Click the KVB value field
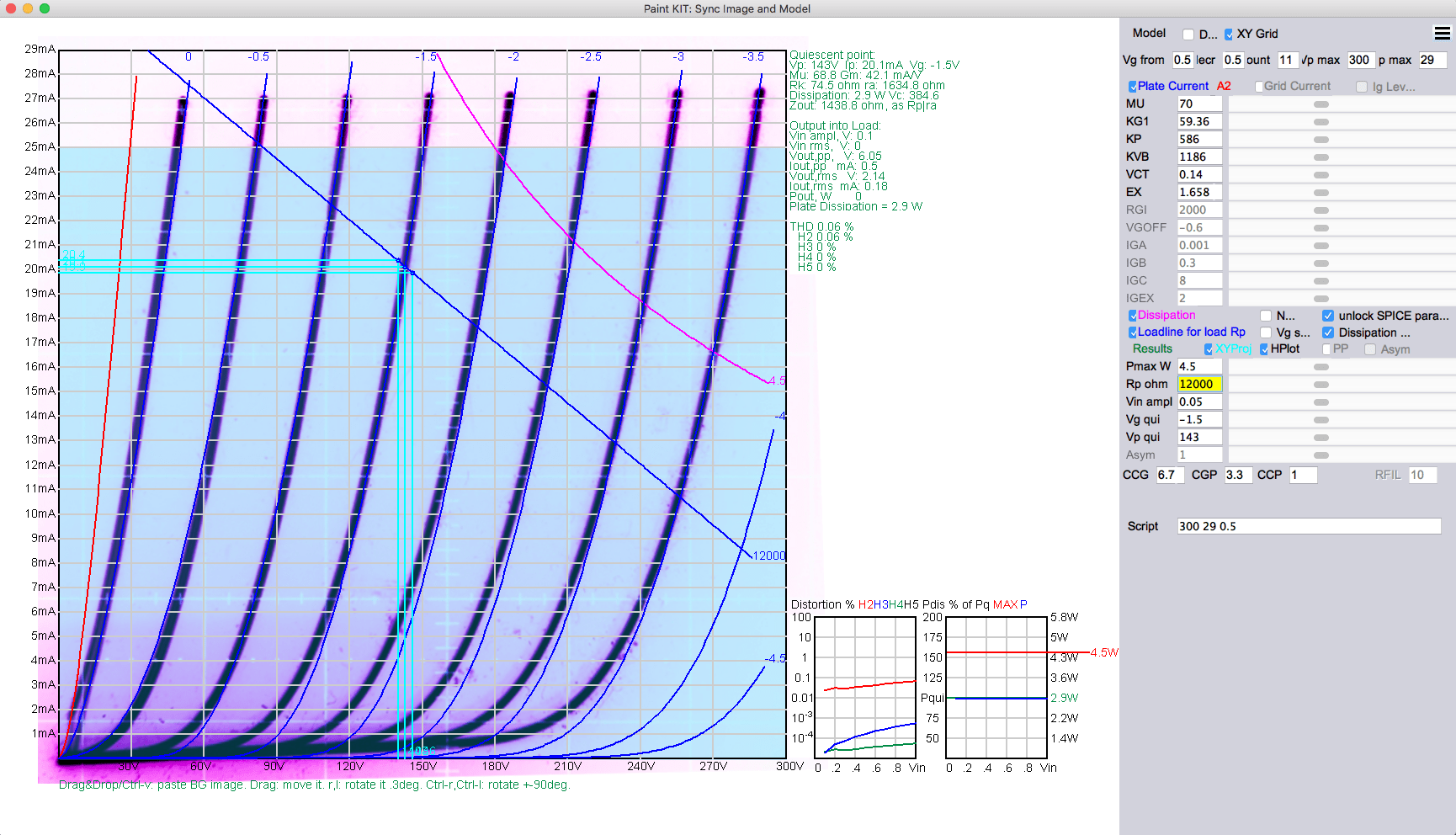The image size is (1456, 835). pyautogui.click(x=1199, y=157)
